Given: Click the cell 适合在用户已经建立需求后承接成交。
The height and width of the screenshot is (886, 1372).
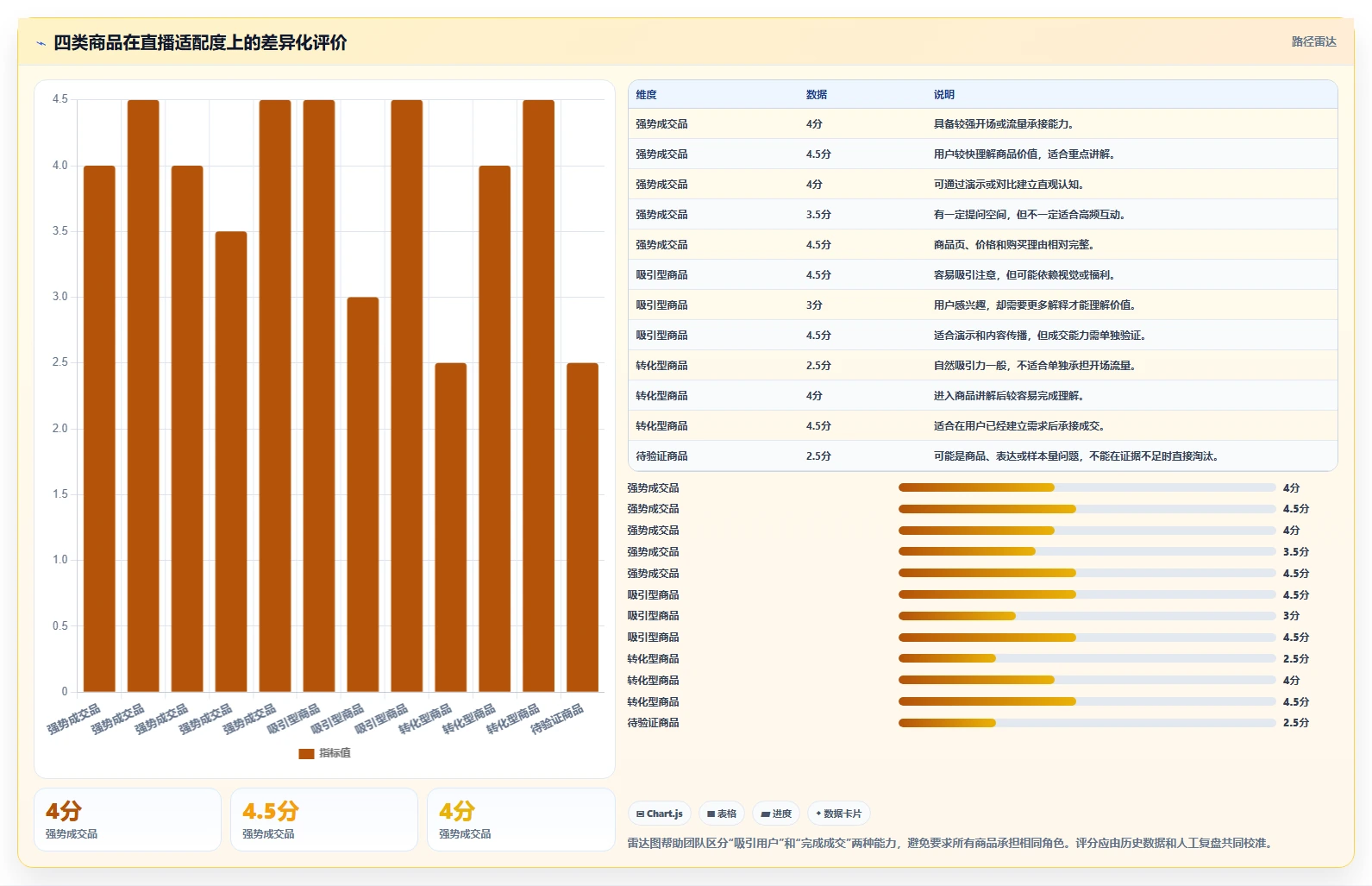Looking at the screenshot, I should point(1020,426).
